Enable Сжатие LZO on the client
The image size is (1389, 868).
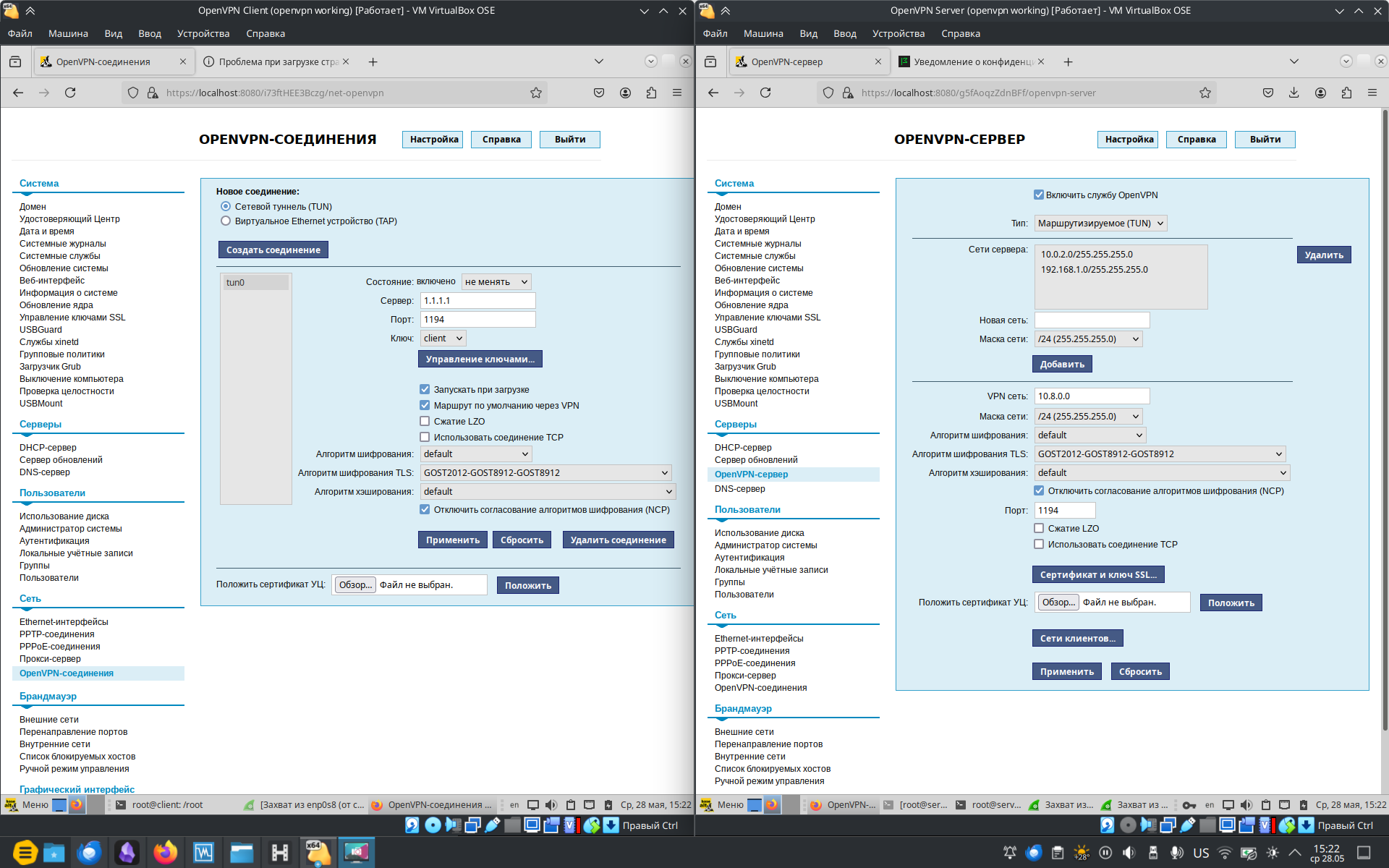click(x=425, y=422)
